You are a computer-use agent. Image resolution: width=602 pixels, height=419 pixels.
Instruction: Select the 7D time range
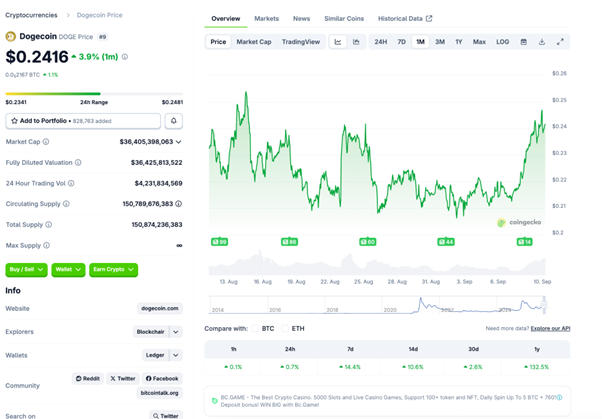(402, 42)
